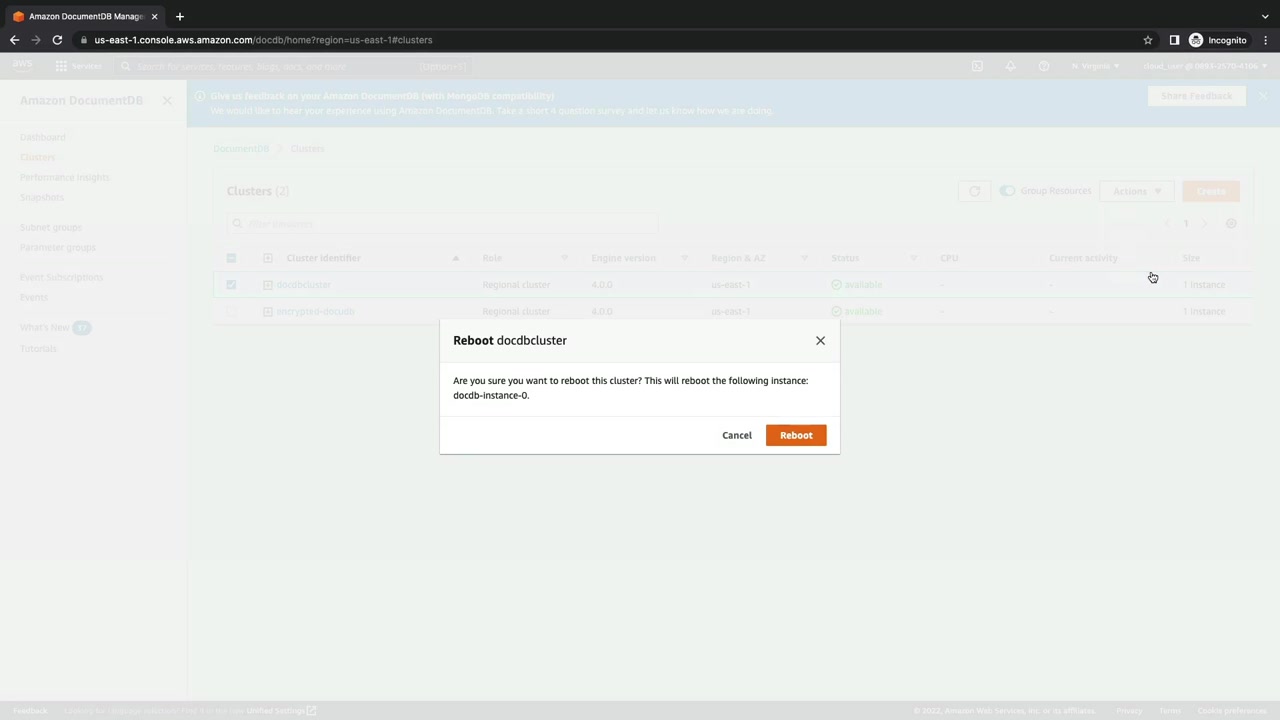Confirm with the orange Reboot button
Image resolution: width=1280 pixels, height=720 pixels.
[x=796, y=435]
